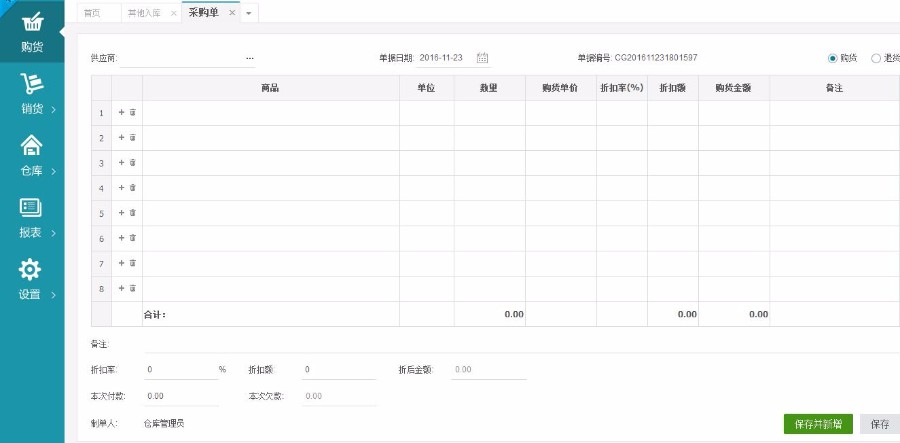The width and height of the screenshot is (900, 443).
Task: Click the 数量 cell in row 2
Action: (490, 138)
